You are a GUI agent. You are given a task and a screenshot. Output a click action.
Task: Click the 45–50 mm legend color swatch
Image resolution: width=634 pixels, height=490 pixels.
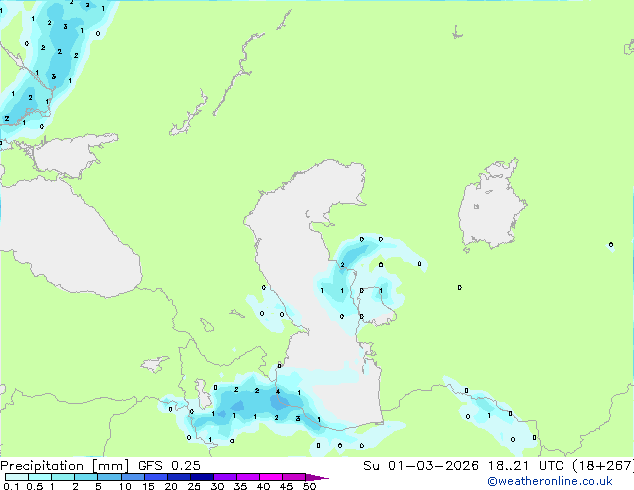coord(294,477)
